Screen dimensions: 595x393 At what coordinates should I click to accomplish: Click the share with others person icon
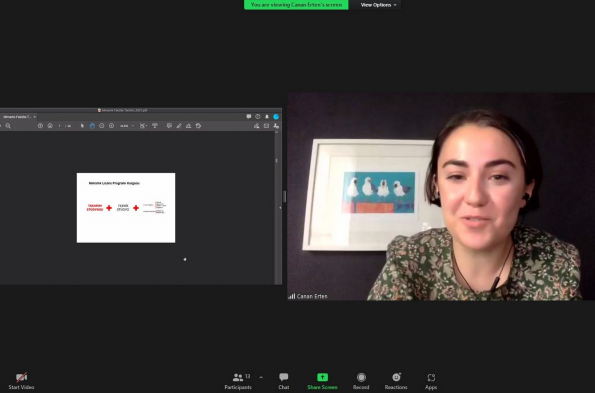click(x=276, y=126)
